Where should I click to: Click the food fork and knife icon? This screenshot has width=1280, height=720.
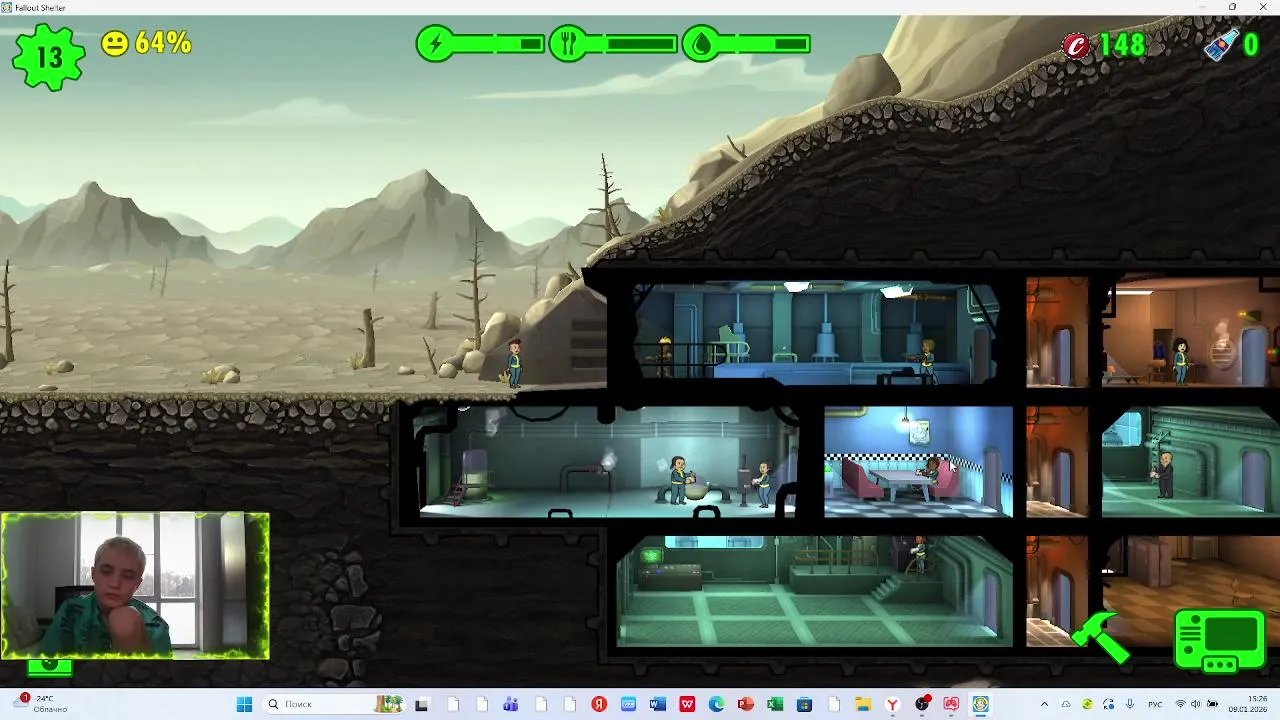coord(568,44)
